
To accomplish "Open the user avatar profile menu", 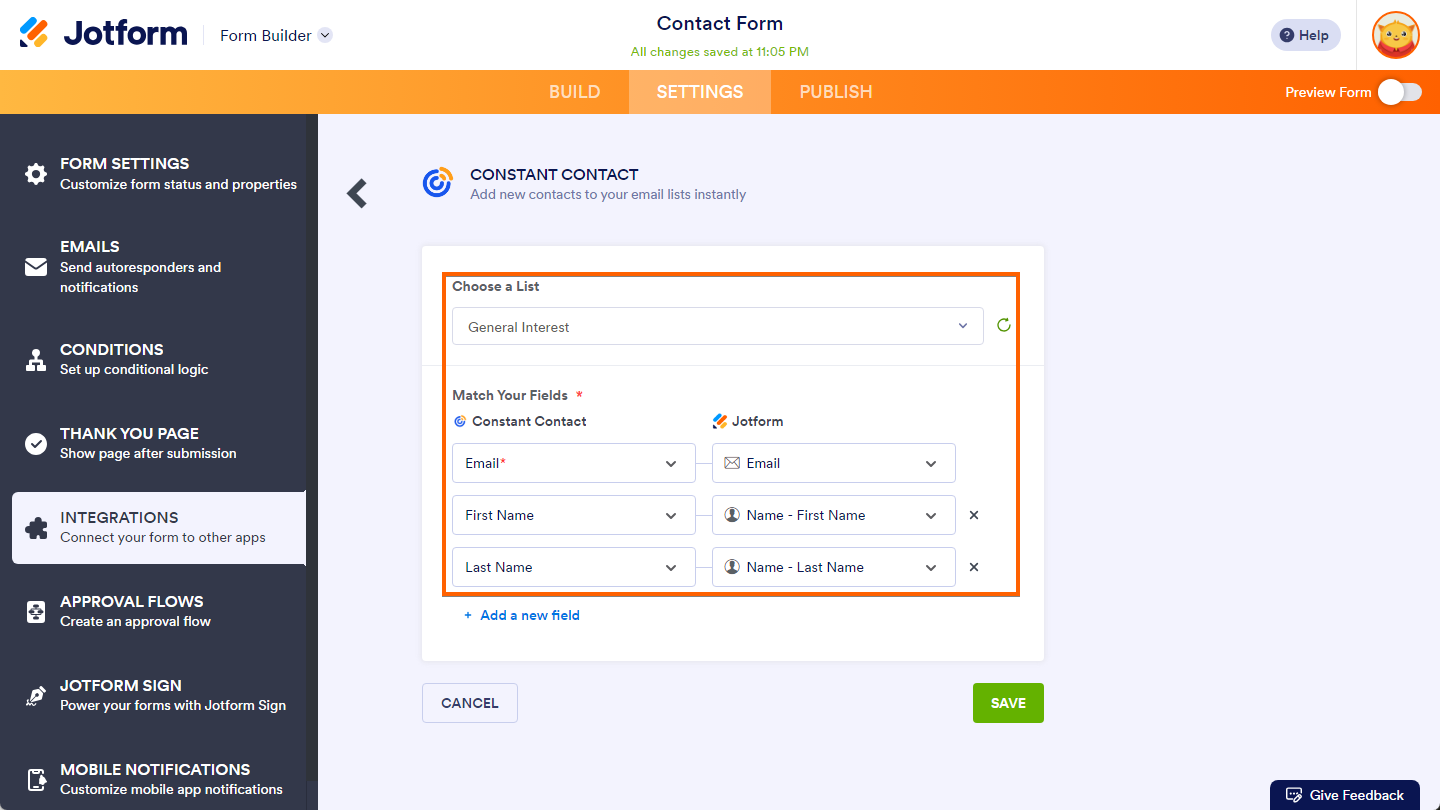I will tap(1395, 35).
